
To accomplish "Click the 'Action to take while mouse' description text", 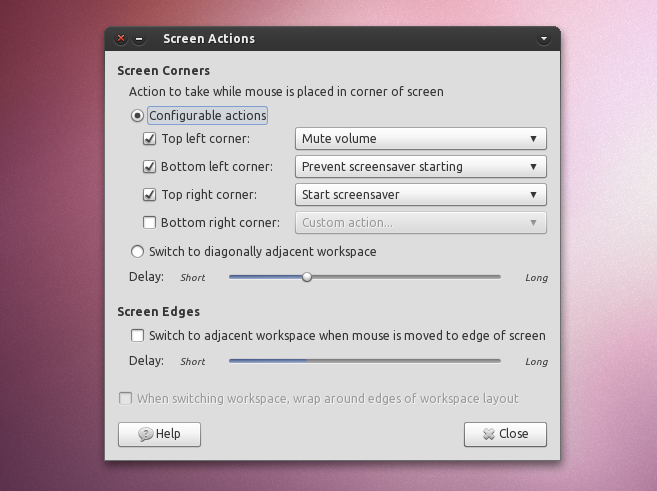I will [x=286, y=92].
